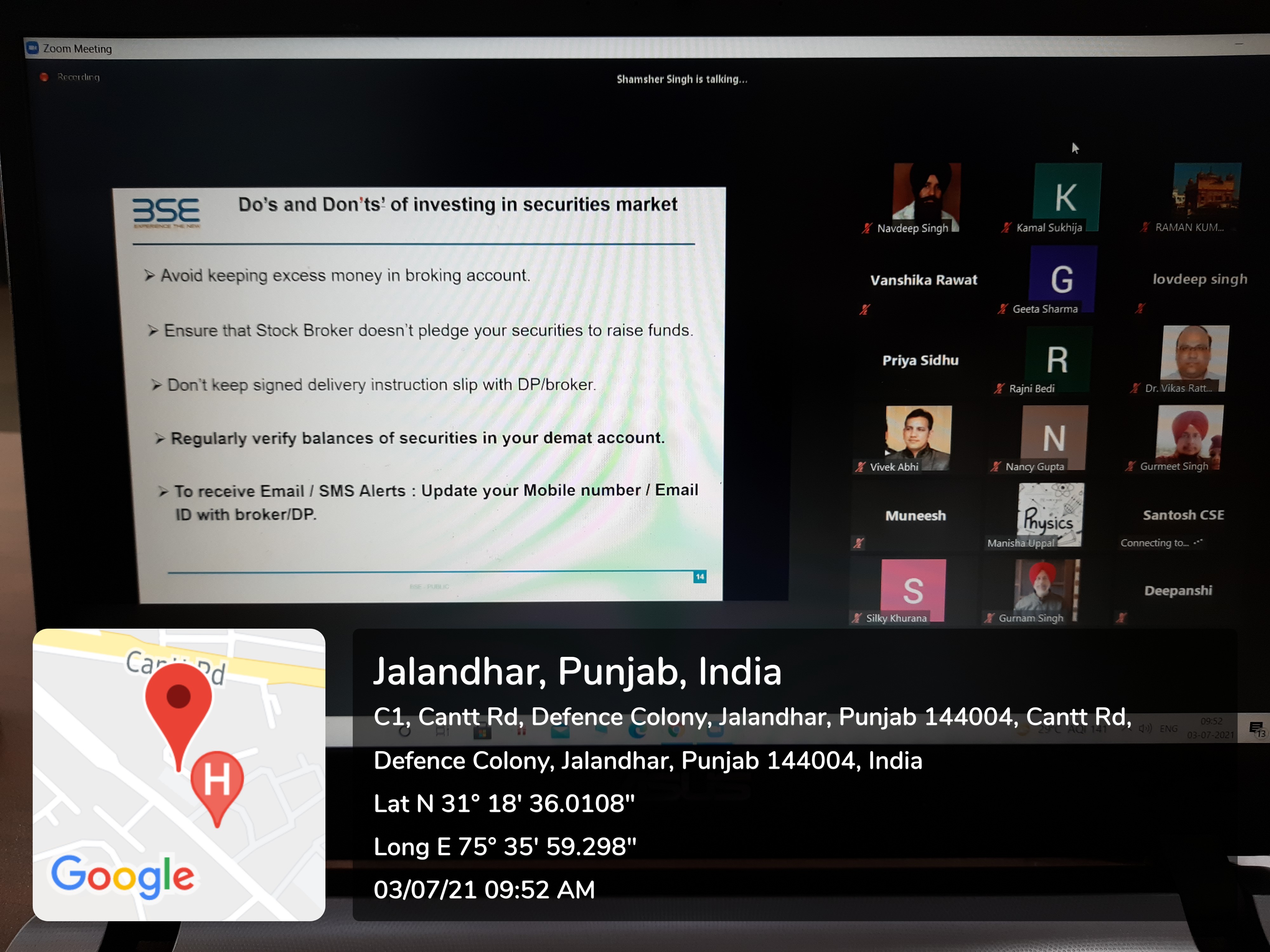Select Rajni Bedi's R avatar tile
The width and height of the screenshot is (1270, 952).
pyautogui.click(x=1058, y=359)
